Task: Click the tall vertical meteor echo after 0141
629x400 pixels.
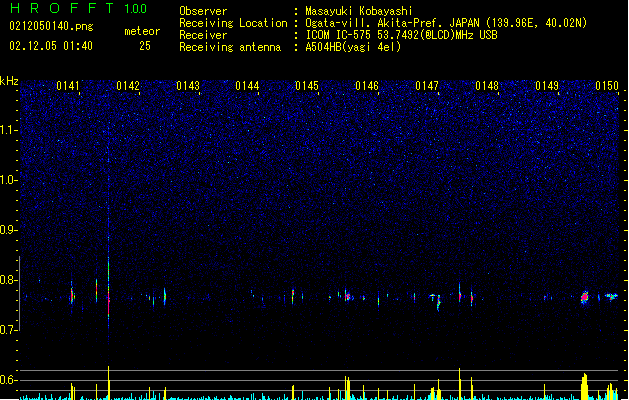Action: [108, 289]
